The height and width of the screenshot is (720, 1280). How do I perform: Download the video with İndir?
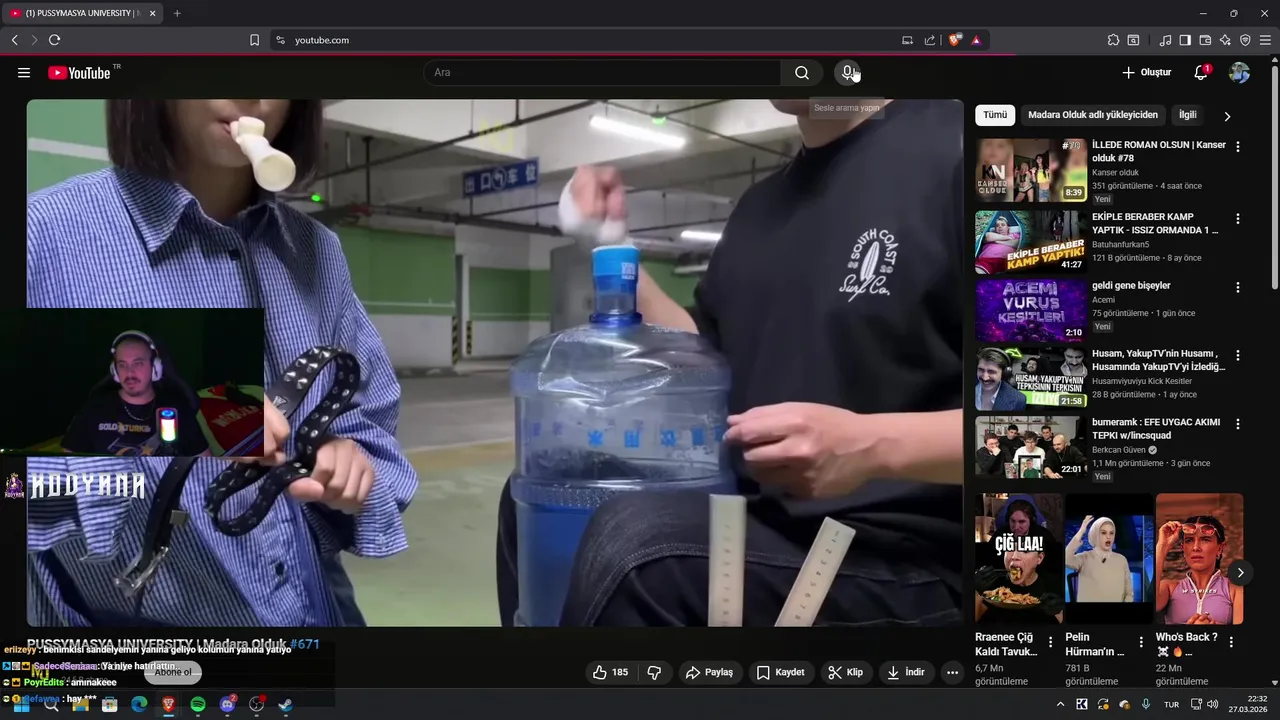[905, 673]
